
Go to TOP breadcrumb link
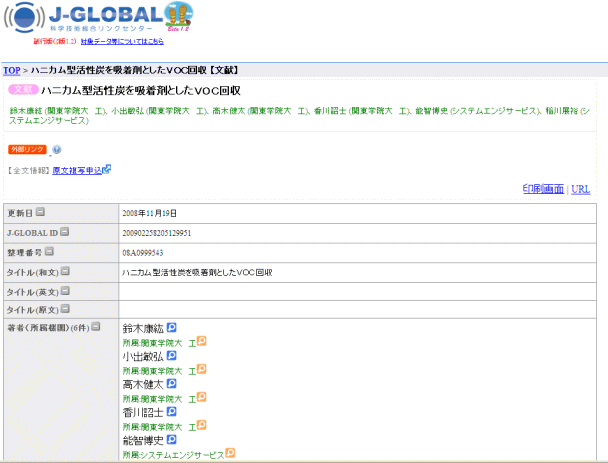11,71
